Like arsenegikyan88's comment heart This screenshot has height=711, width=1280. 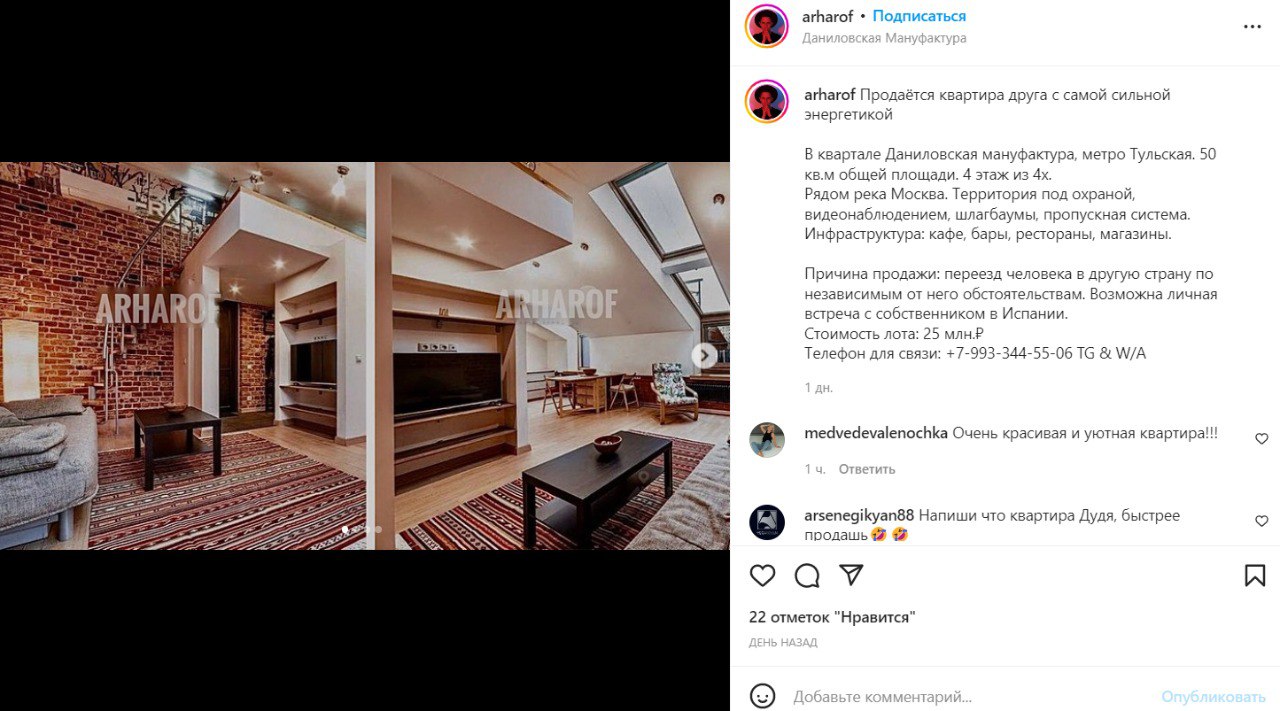tap(1261, 521)
